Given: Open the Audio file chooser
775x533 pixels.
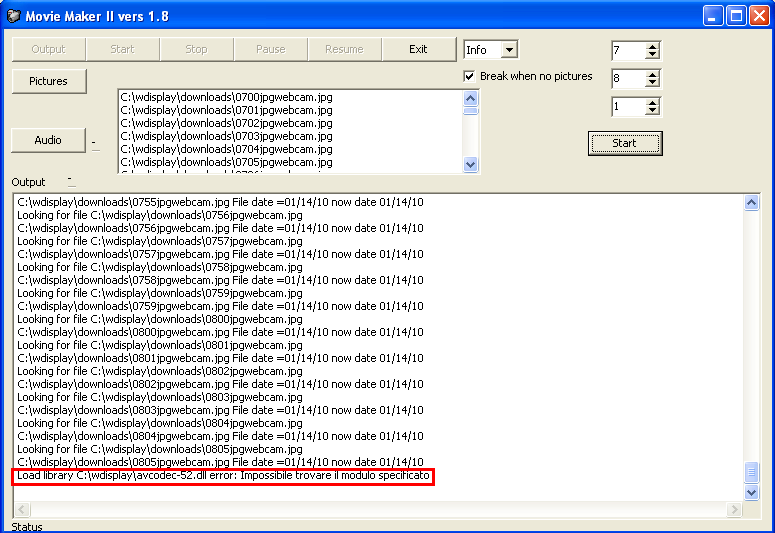Looking at the screenshot, I should (48, 140).
